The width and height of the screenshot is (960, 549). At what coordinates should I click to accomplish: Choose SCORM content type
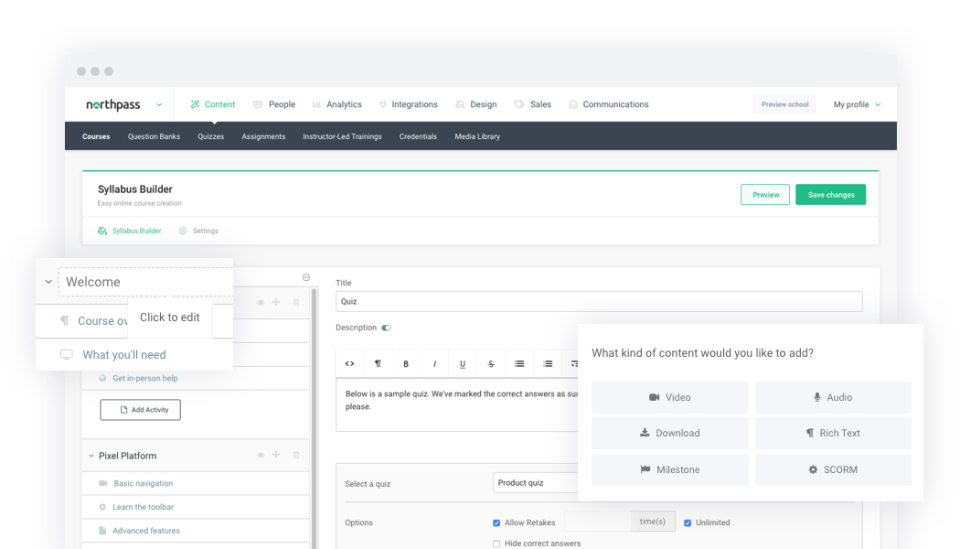833,469
